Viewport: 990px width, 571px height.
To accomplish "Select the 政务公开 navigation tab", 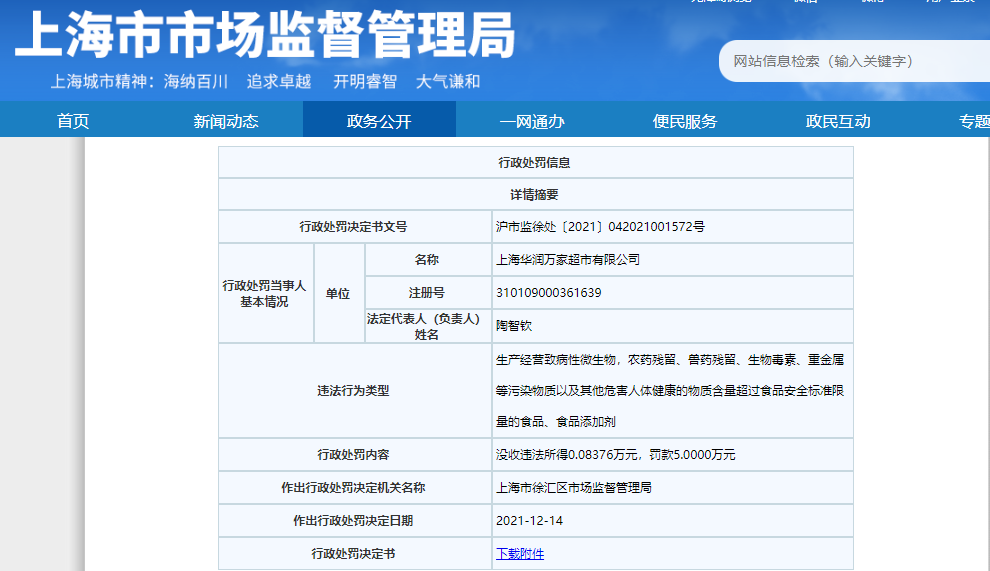I will coord(379,121).
